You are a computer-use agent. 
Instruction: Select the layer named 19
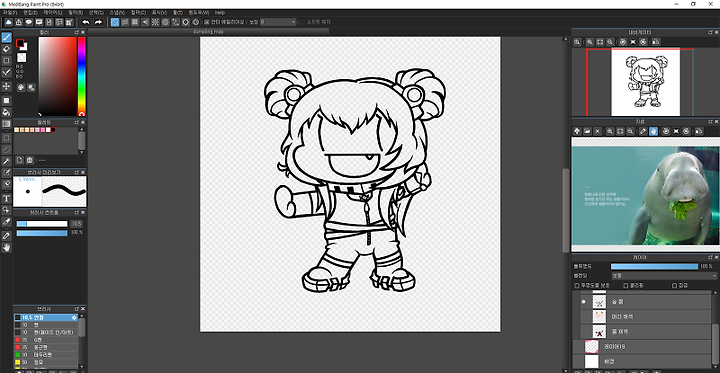point(642,346)
